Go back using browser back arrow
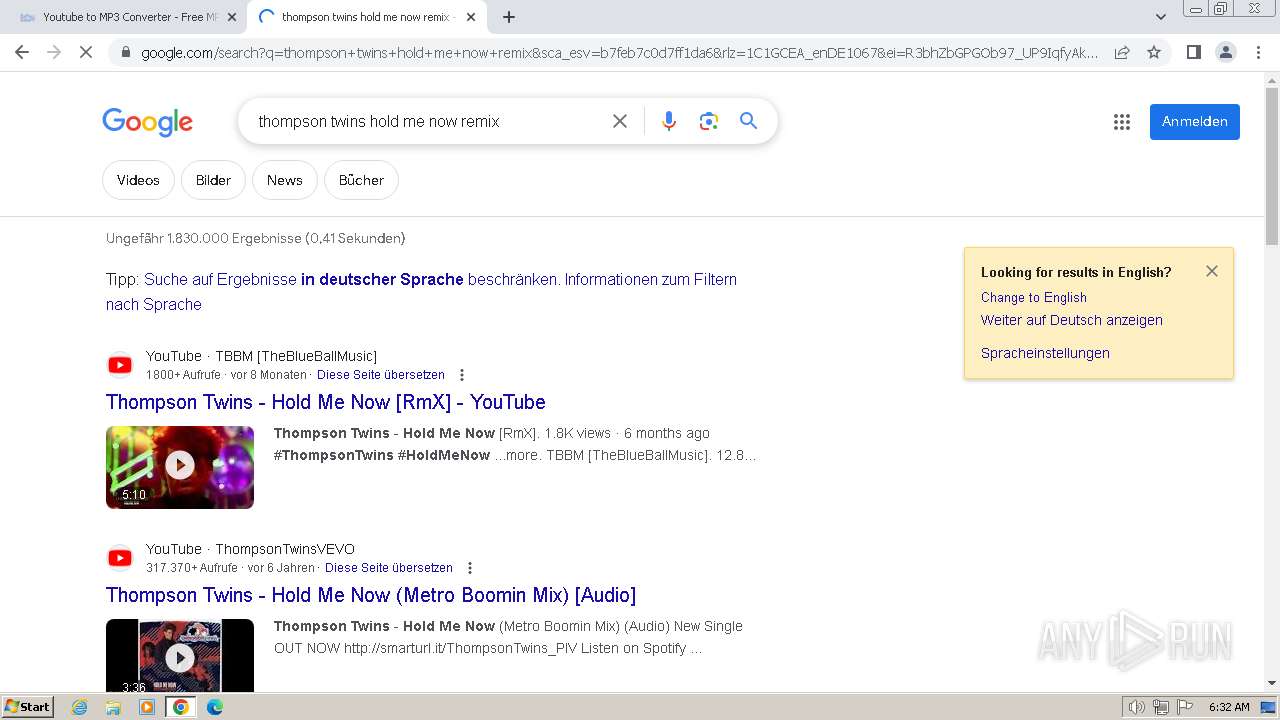Screen dimensions: 1280x720 click(22, 52)
